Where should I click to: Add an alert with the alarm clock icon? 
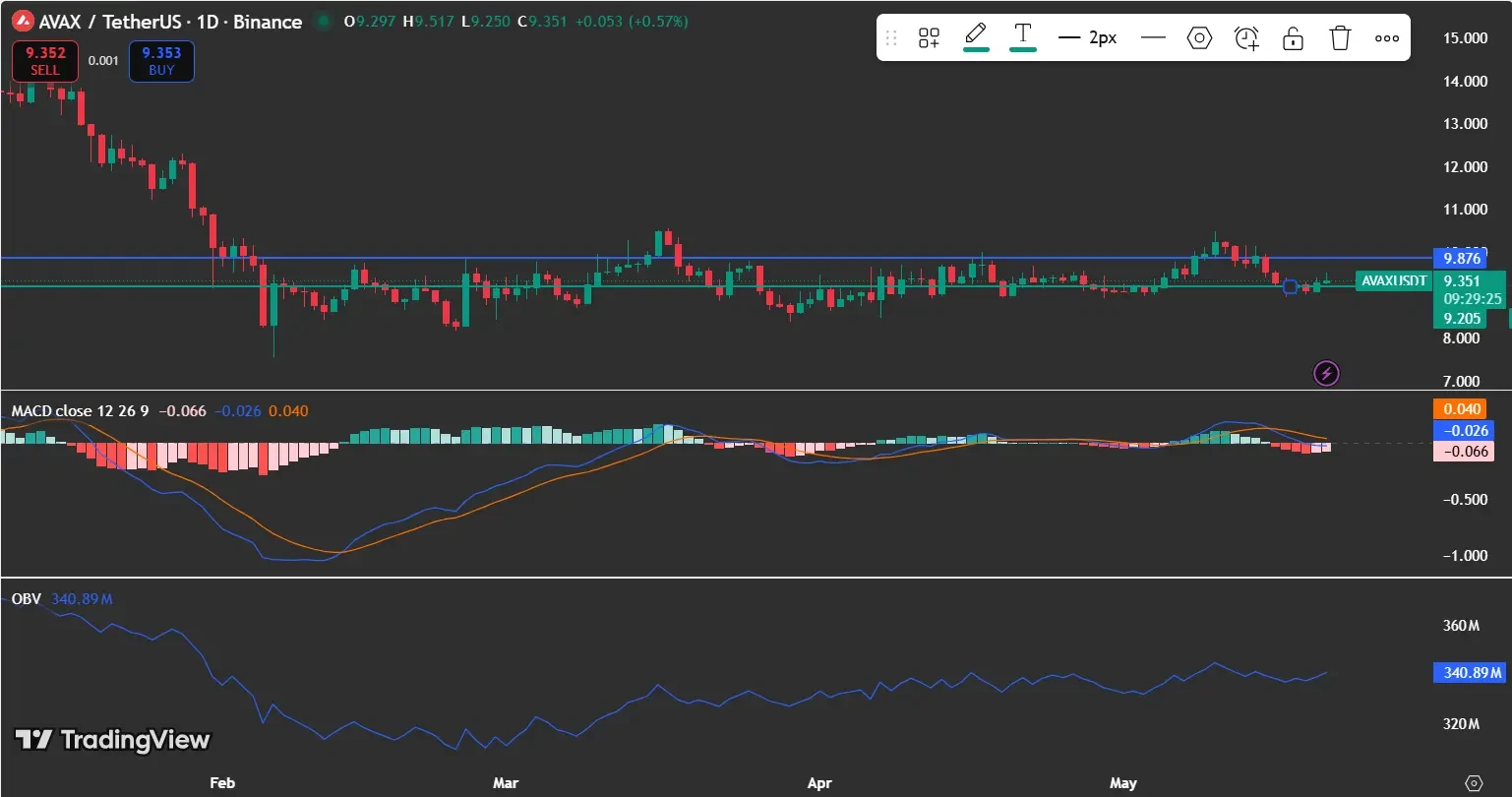coord(1246,38)
